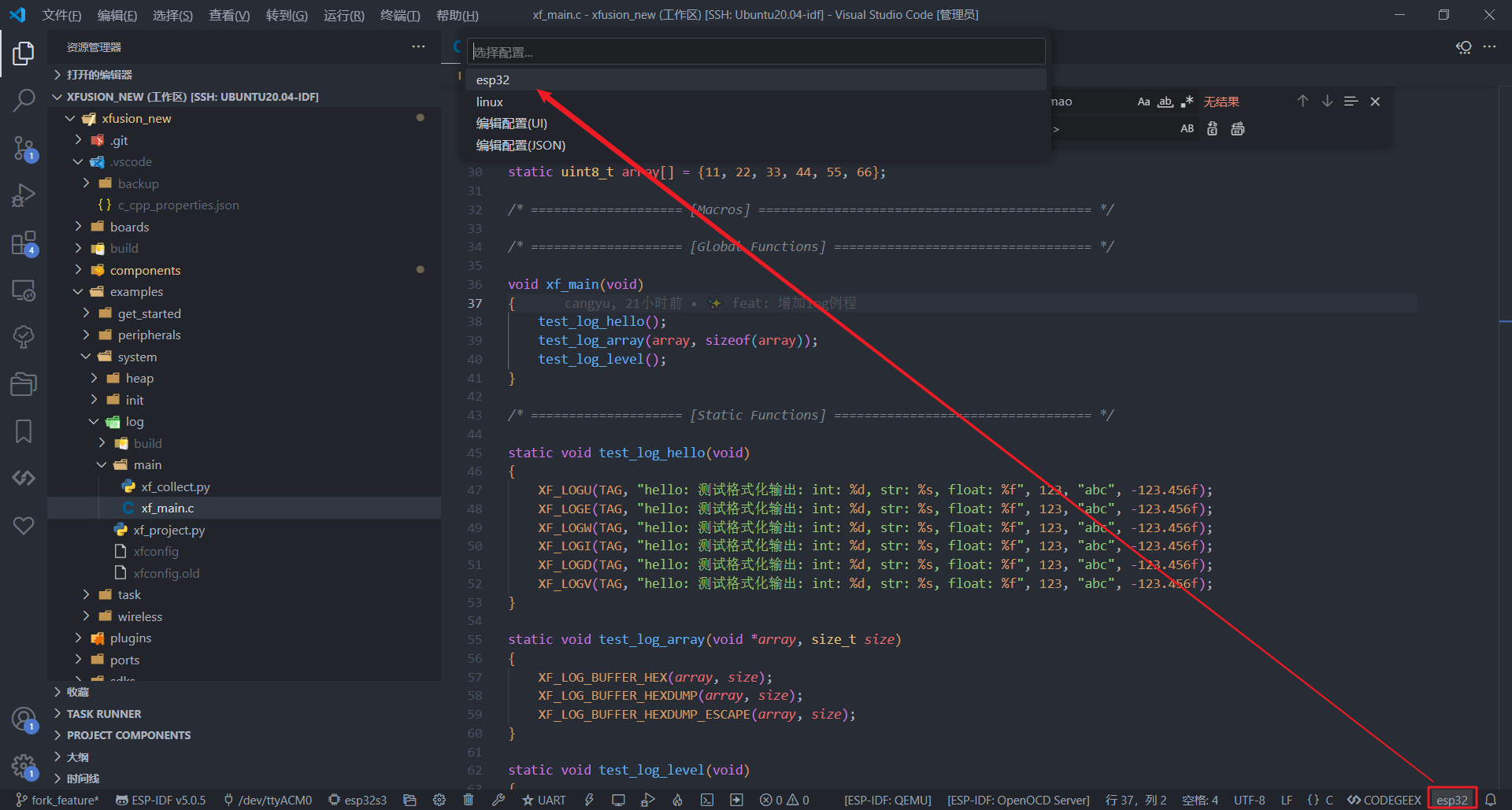The image size is (1512, 810).
Task: Click /dev/ttyACM0 serial port selector
Action: coord(268,800)
